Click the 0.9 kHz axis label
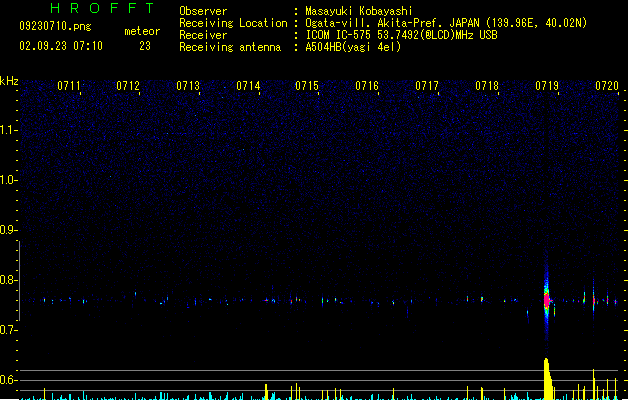 (x=8, y=229)
